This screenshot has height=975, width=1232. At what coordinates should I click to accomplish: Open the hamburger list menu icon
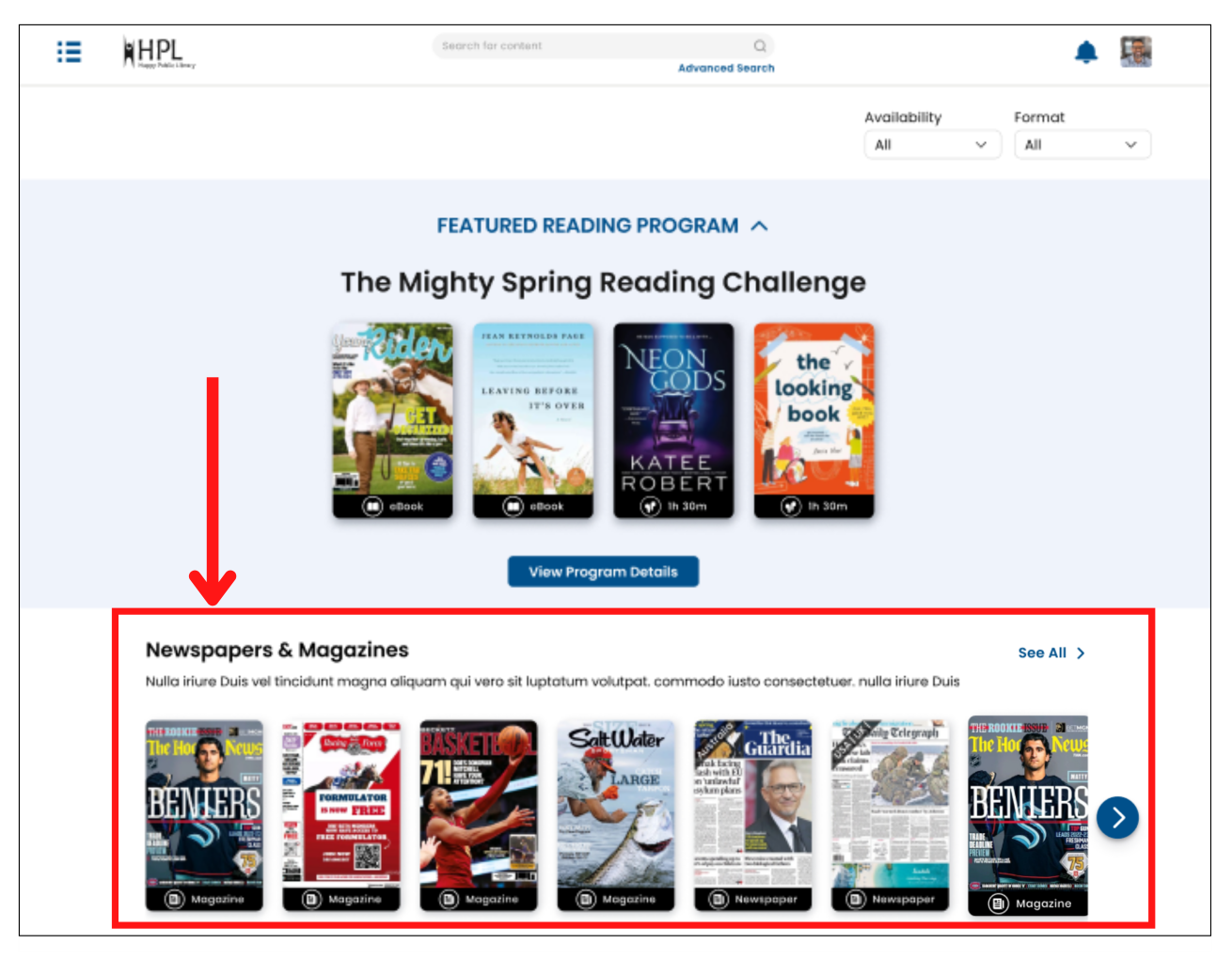pyautogui.click(x=69, y=52)
